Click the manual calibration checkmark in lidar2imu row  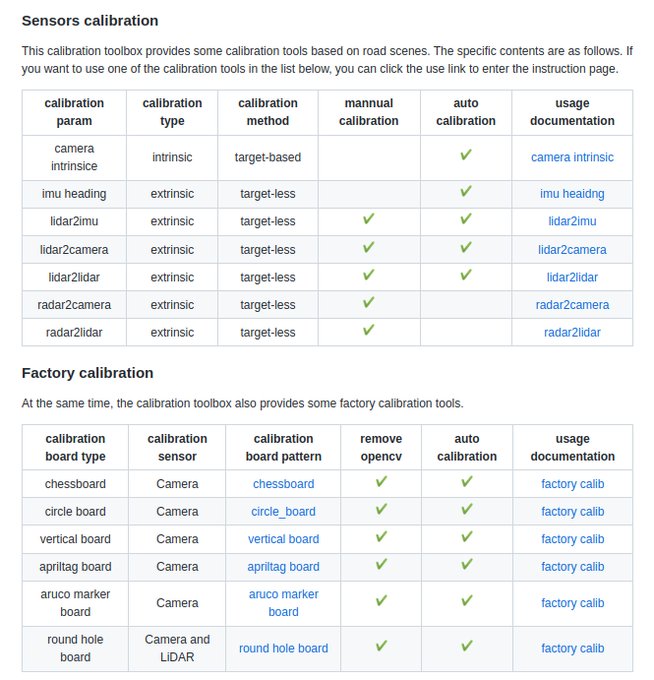368,219
